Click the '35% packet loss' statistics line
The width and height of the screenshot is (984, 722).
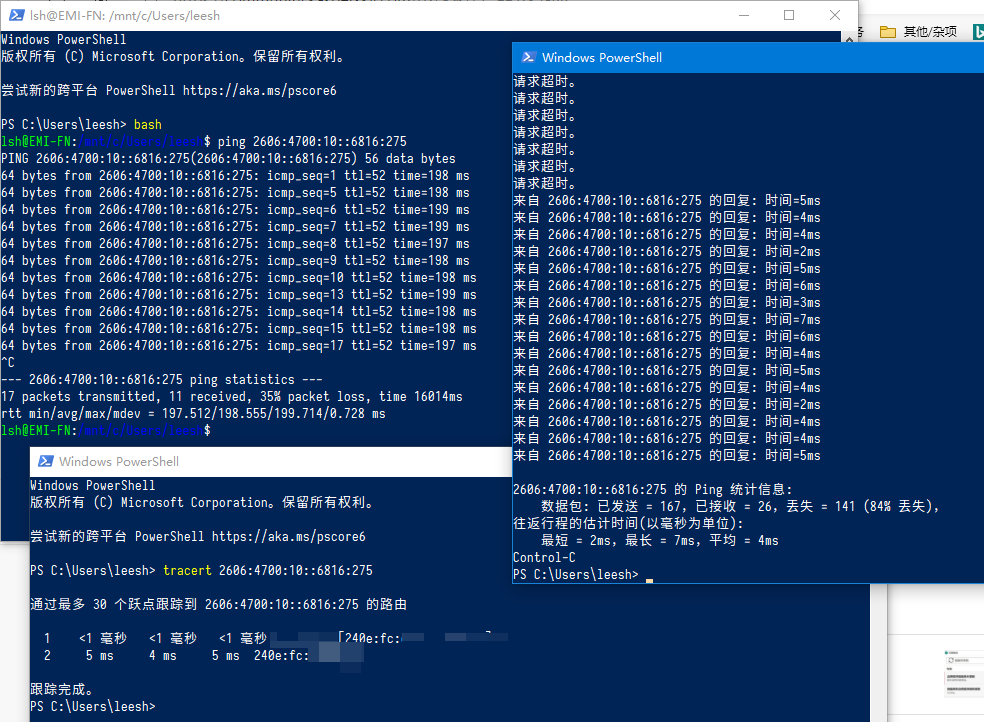point(232,396)
